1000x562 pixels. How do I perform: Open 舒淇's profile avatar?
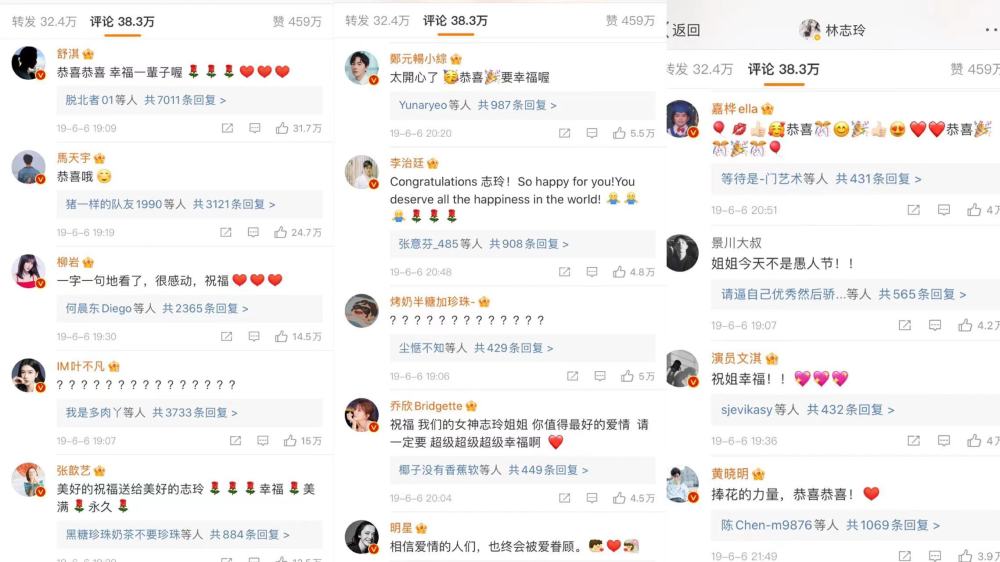point(28,63)
